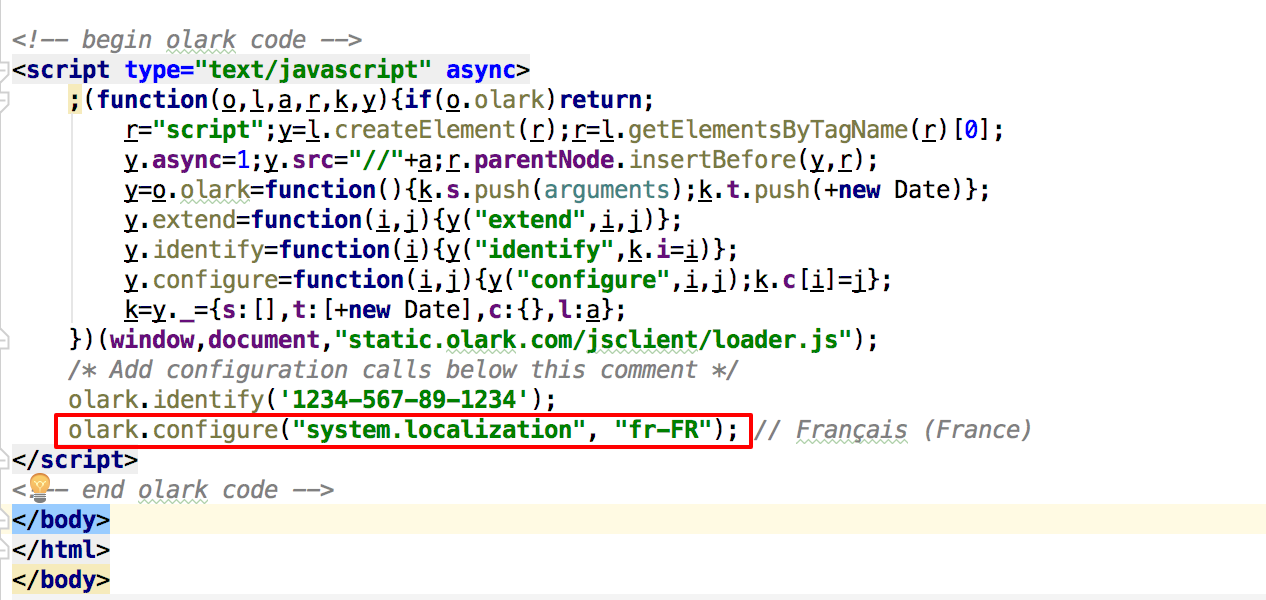Collapse the fold marker beside the ;(function line

pyautogui.click(x=4, y=100)
